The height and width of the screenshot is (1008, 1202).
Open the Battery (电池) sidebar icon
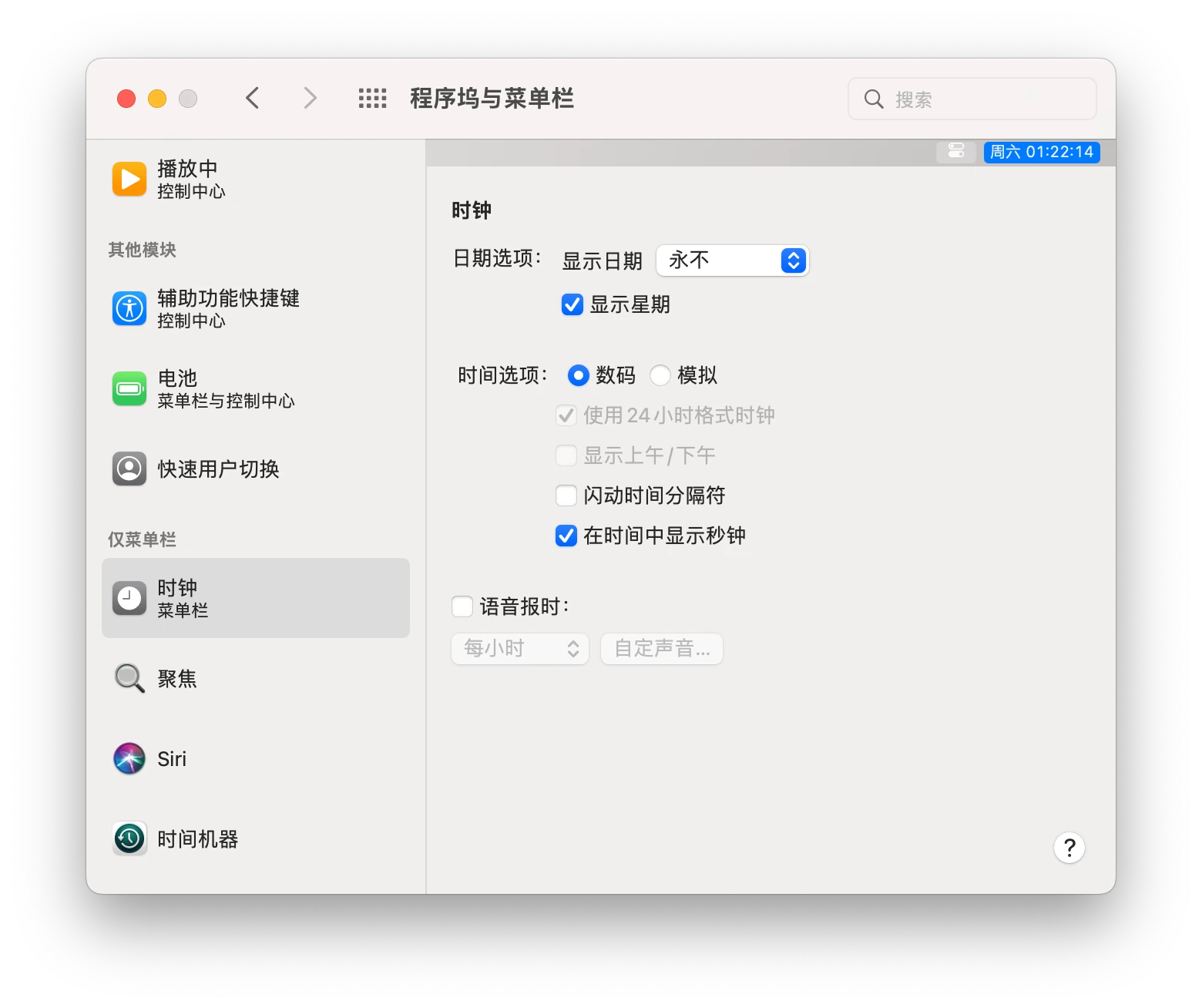pos(129,388)
